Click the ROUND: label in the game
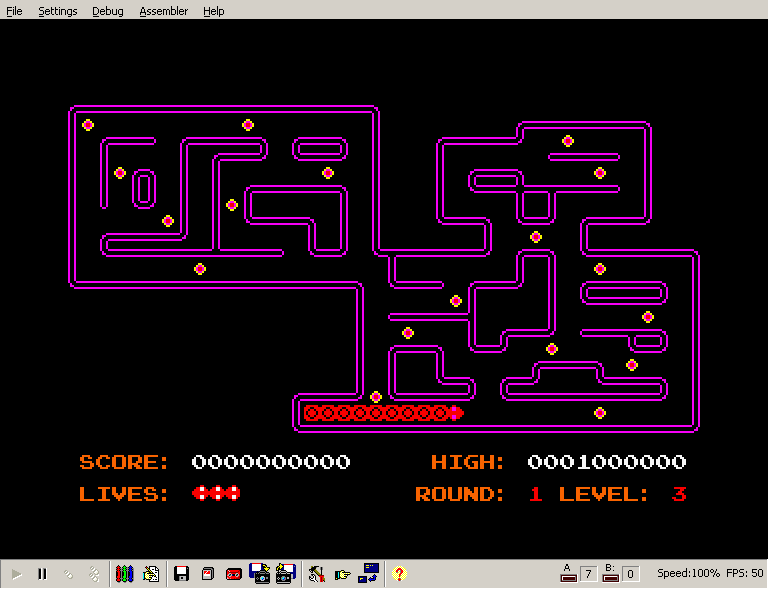This screenshot has height=589, width=768. tap(460, 494)
